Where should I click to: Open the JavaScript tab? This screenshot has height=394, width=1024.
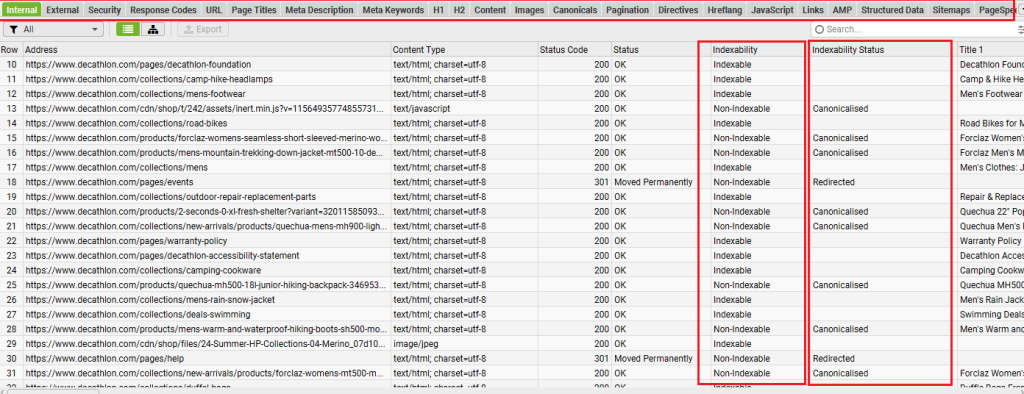[773, 10]
